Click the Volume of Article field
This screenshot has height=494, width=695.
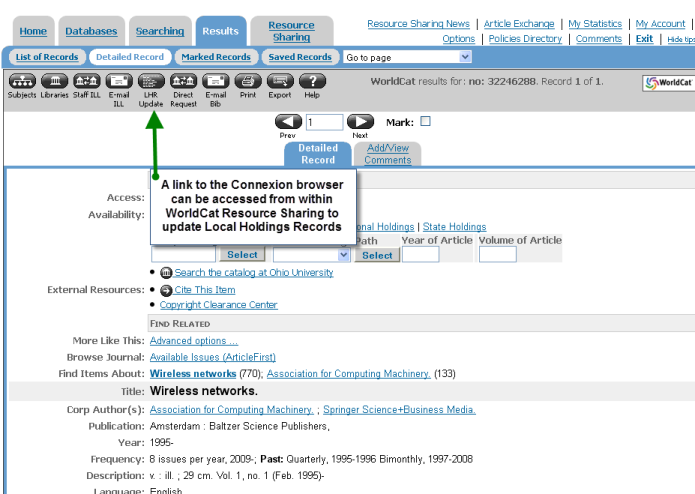pyautogui.click(x=498, y=255)
